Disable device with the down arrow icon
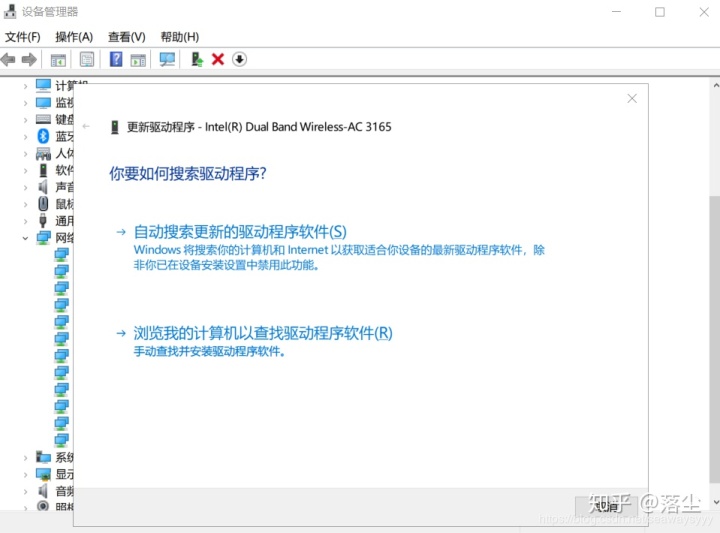 [239, 59]
